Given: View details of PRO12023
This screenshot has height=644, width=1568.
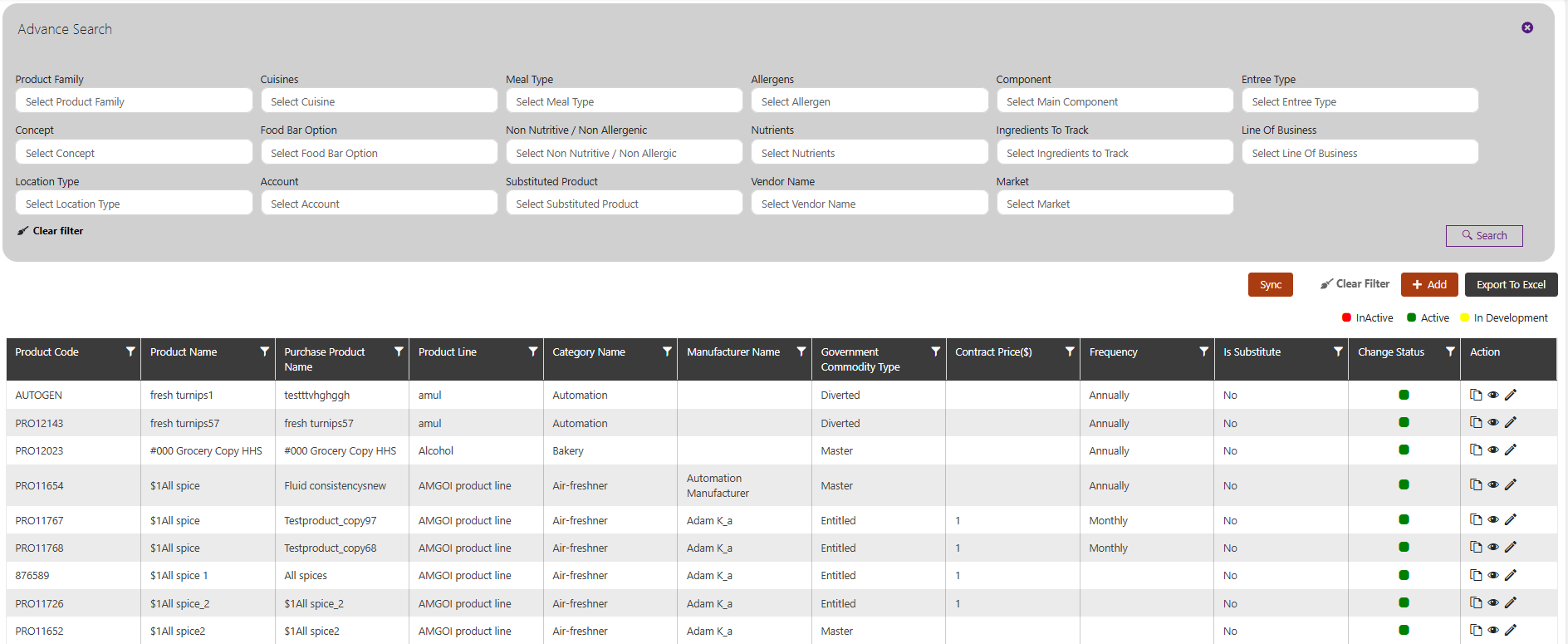Looking at the screenshot, I should tap(1493, 450).
